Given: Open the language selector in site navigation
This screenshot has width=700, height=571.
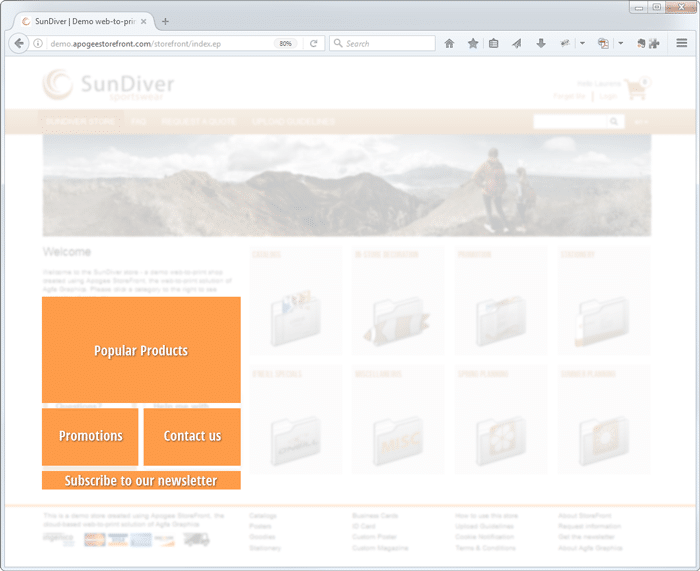Looking at the screenshot, I should [x=641, y=121].
